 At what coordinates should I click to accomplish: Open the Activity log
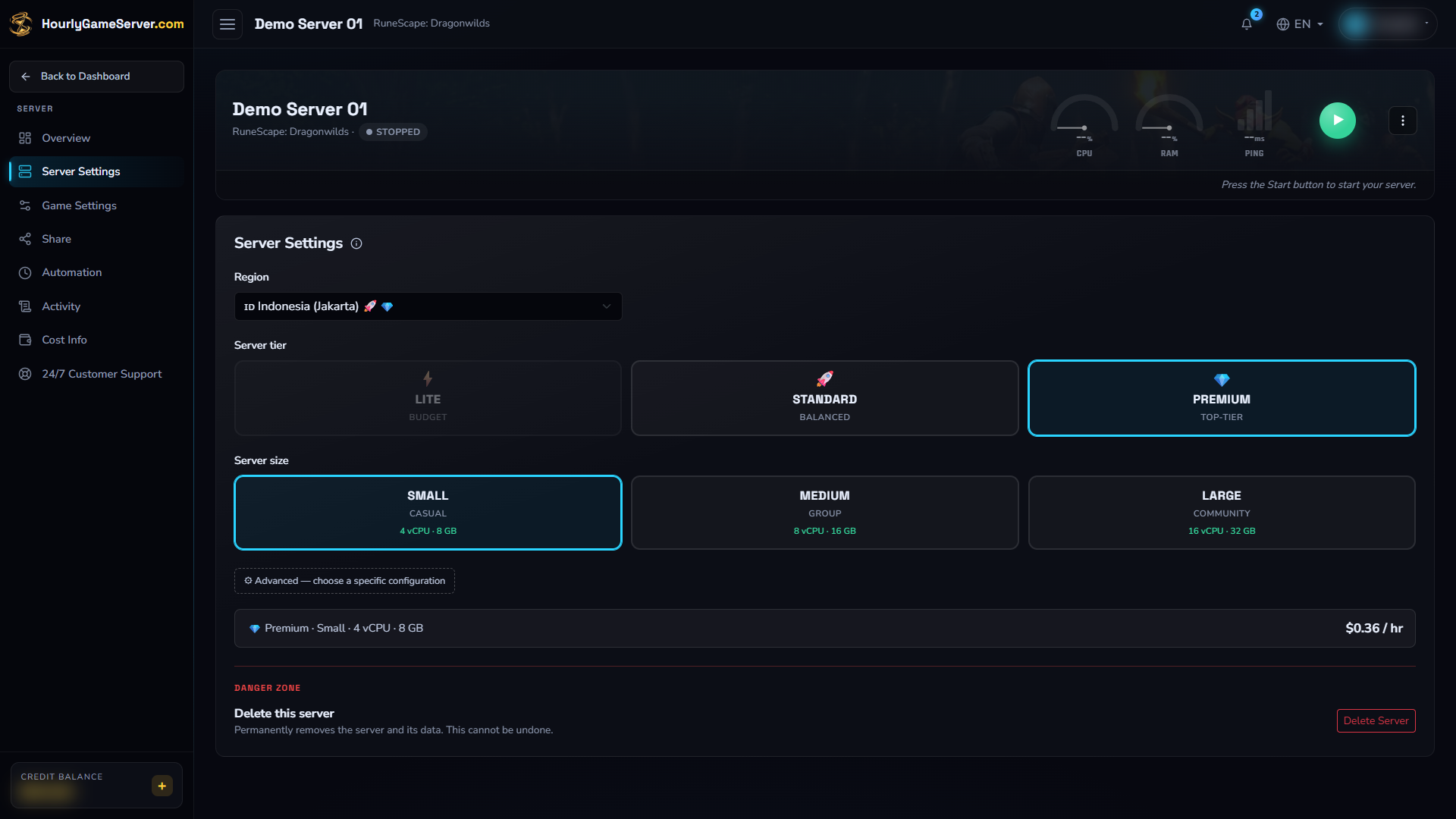click(x=96, y=306)
